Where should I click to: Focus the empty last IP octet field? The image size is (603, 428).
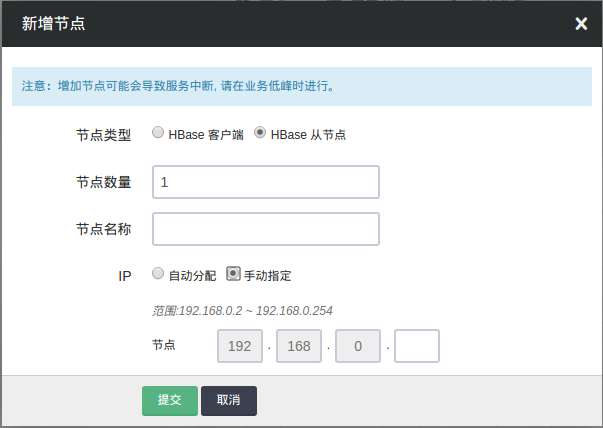tap(417, 345)
